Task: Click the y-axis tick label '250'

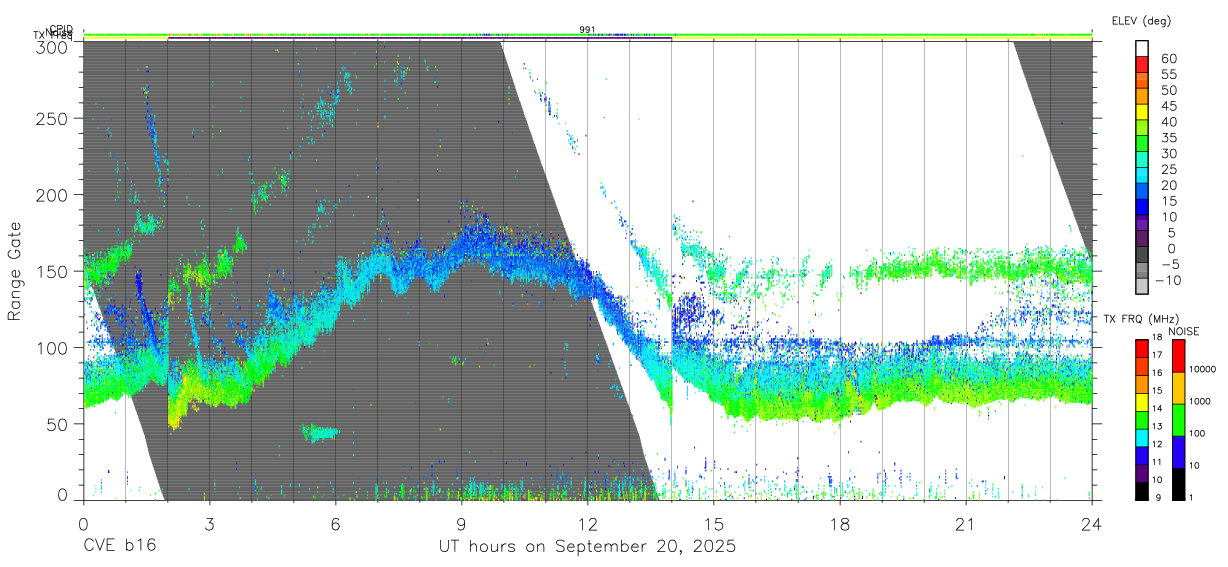Action: 52,119
